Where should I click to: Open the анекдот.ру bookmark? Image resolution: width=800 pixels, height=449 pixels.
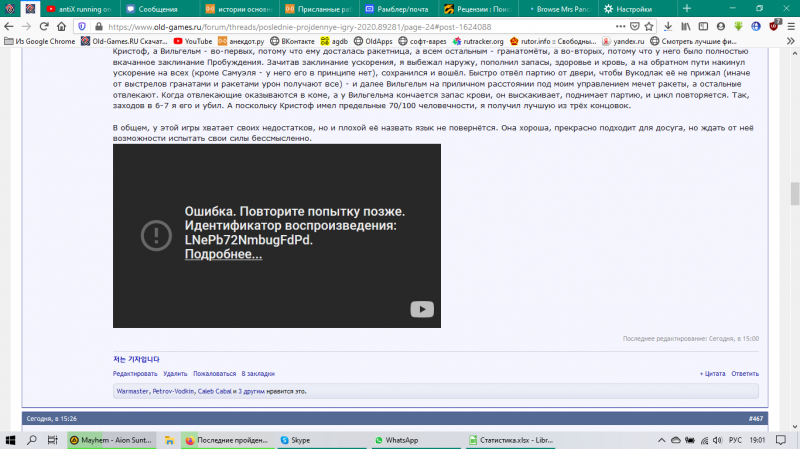click(241, 41)
